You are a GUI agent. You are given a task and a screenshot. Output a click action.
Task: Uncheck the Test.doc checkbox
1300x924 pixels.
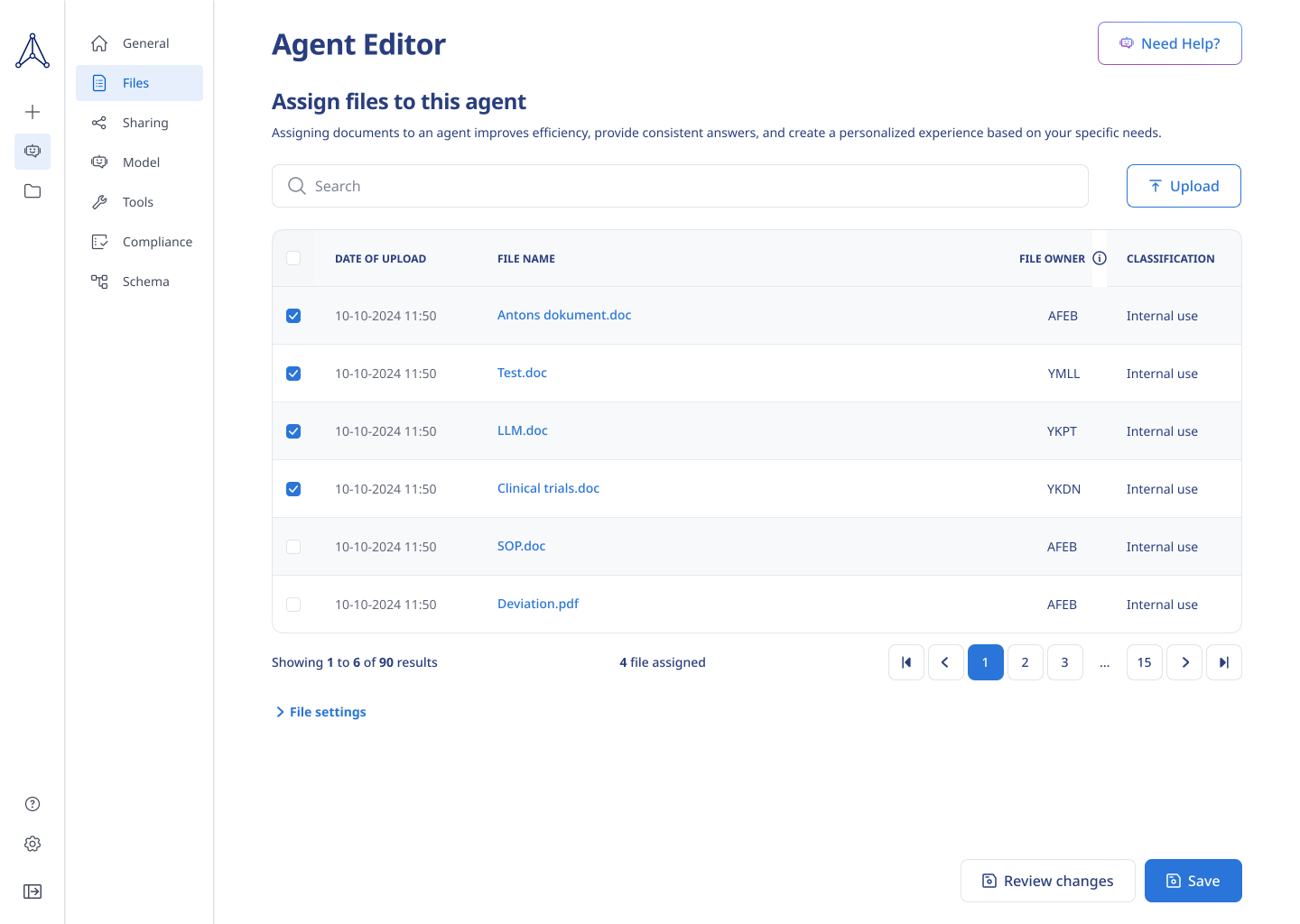click(293, 374)
